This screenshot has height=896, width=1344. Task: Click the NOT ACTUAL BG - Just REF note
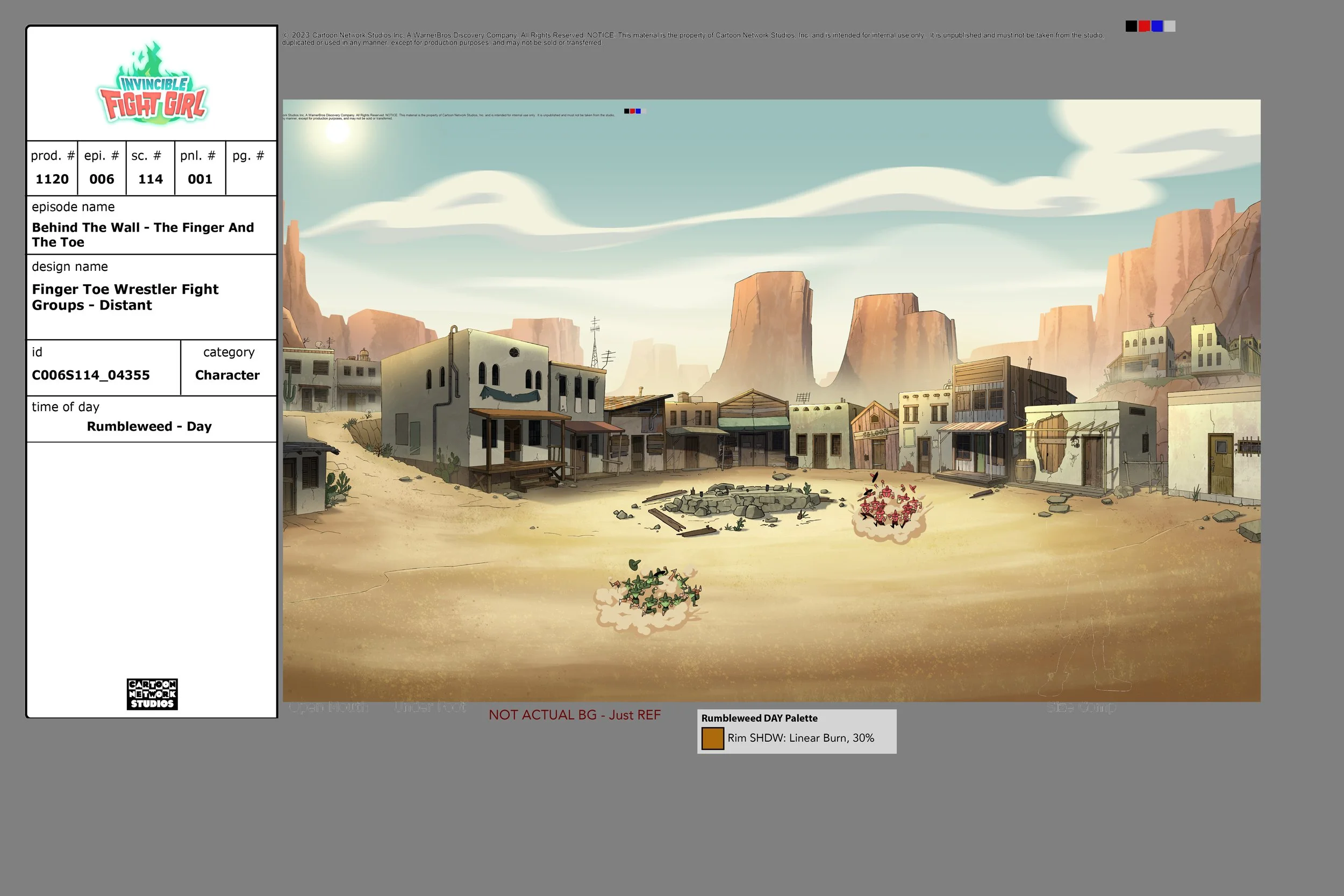click(575, 715)
